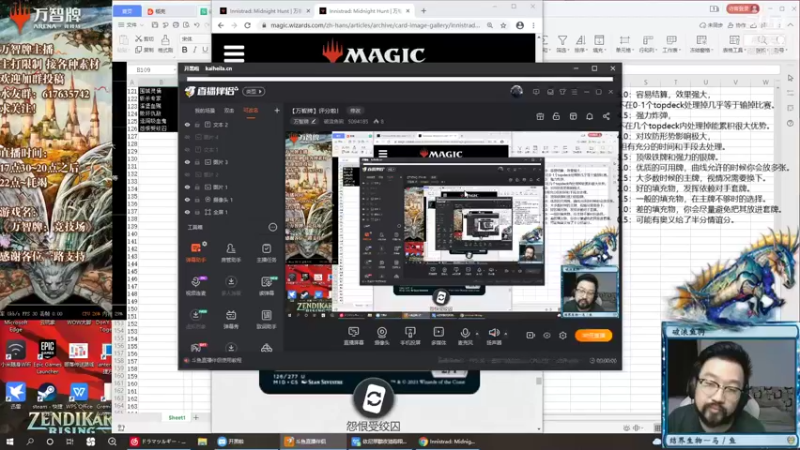Add a 摄像头 camera source
This screenshot has height=450, width=800.
pos(382,336)
